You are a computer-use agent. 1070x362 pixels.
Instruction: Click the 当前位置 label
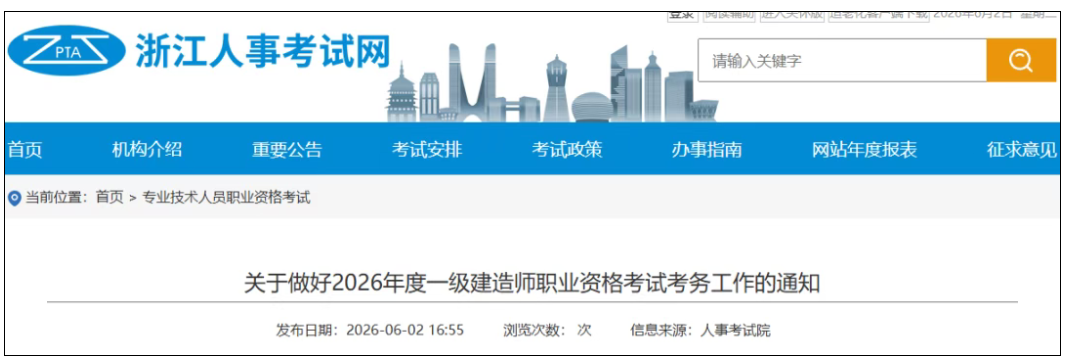[57, 198]
